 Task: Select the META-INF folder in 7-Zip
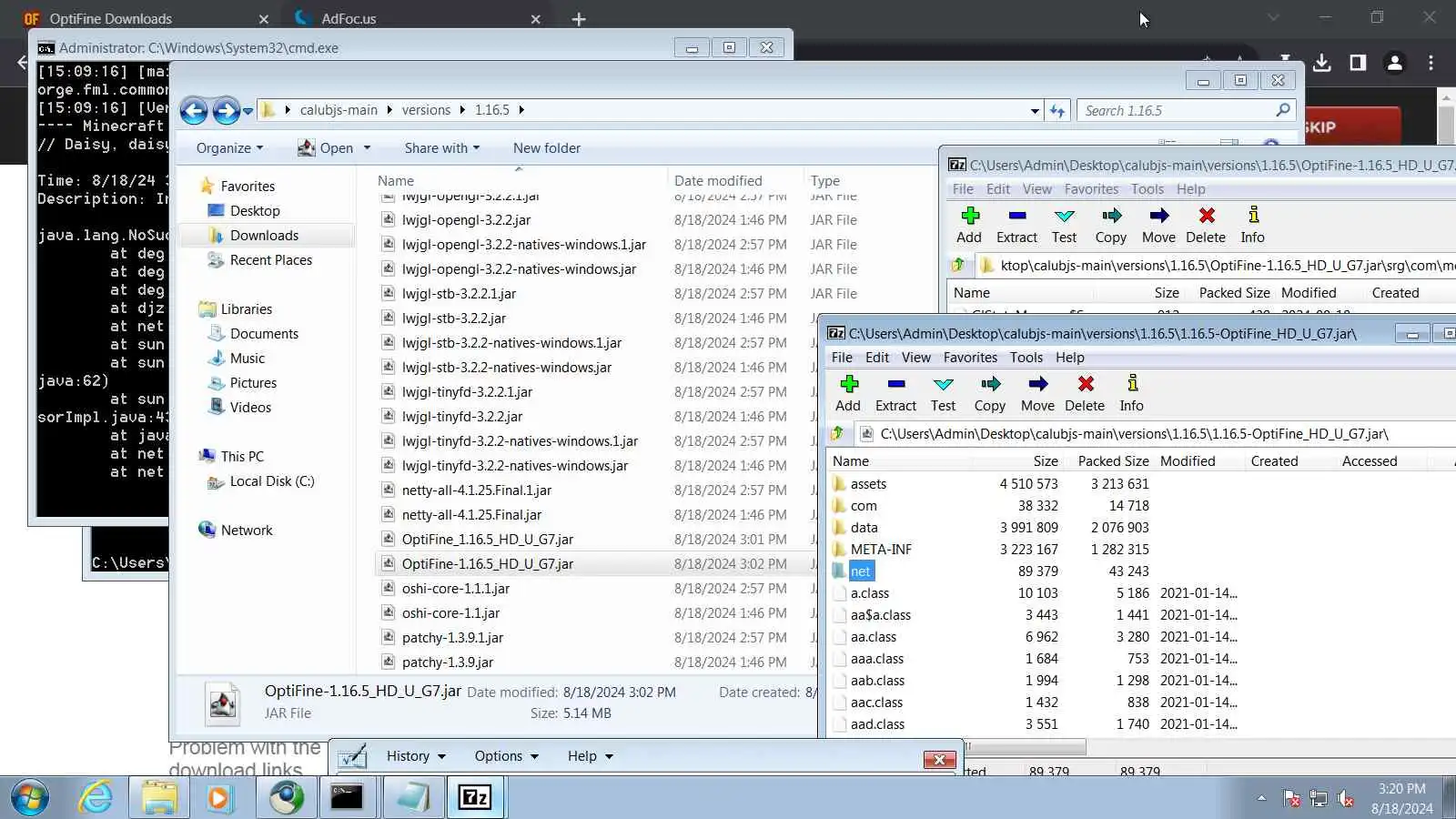click(881, 550)
